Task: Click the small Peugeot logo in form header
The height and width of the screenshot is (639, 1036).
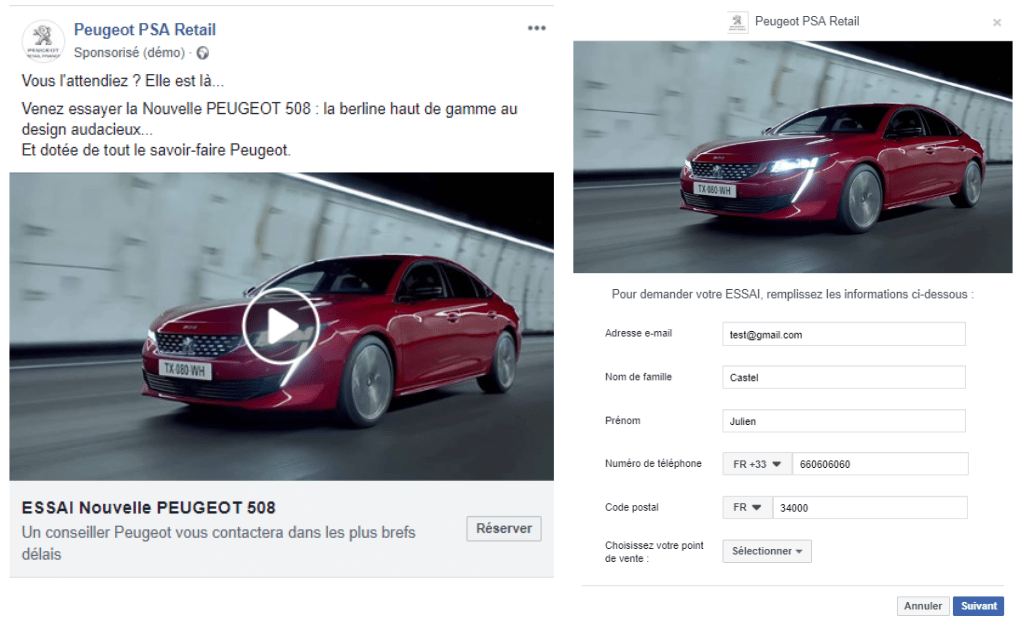Action: [738, 22]
